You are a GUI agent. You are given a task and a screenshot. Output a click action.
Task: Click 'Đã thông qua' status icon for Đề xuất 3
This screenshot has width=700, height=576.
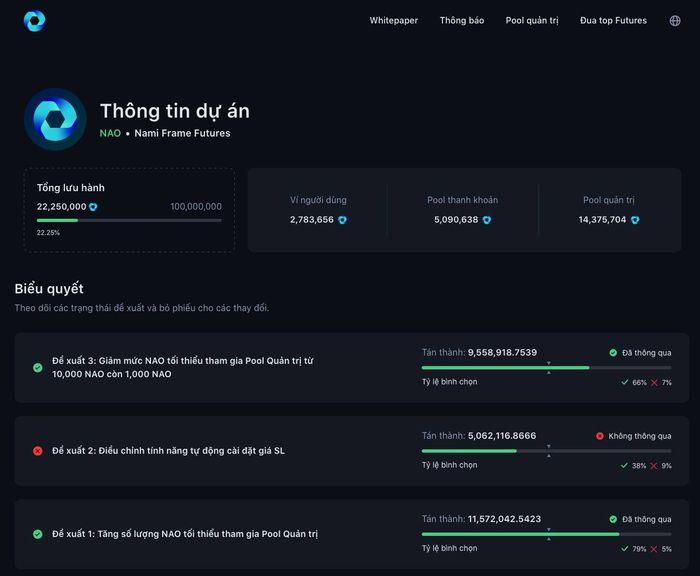click(613, 353)
